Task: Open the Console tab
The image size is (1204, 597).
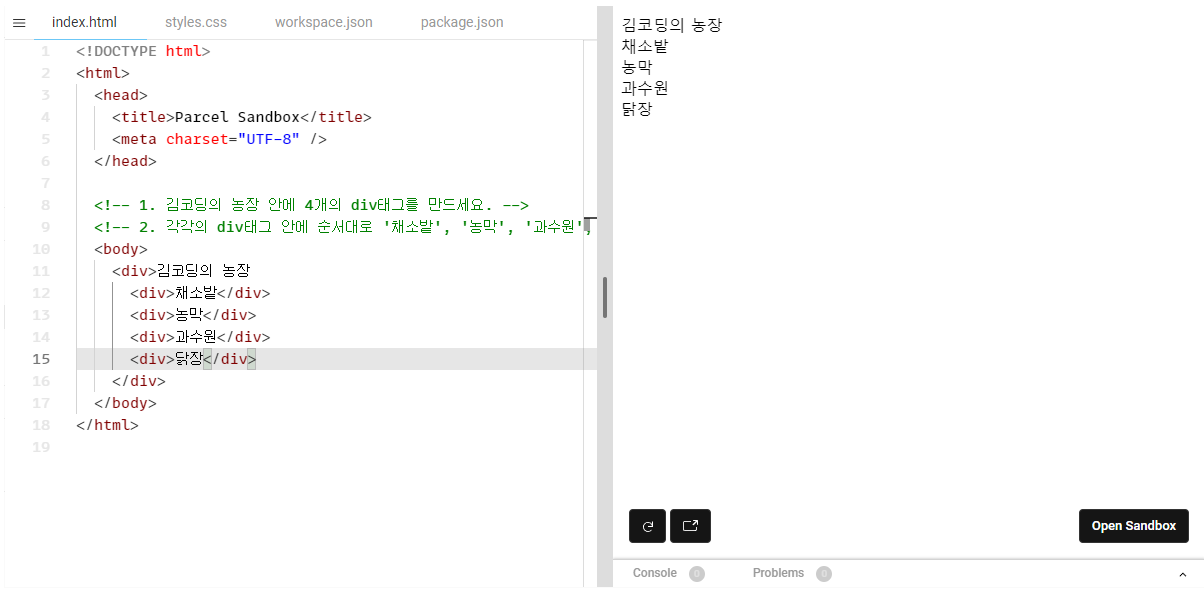Action: coord(655,573)
